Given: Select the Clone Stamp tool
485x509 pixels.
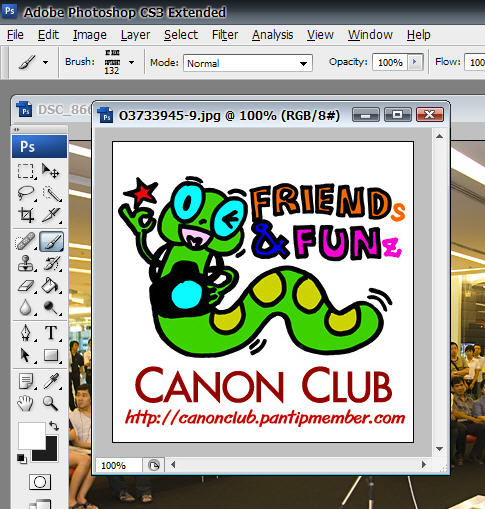Looking at the screenshot, I should pos(26,263).
